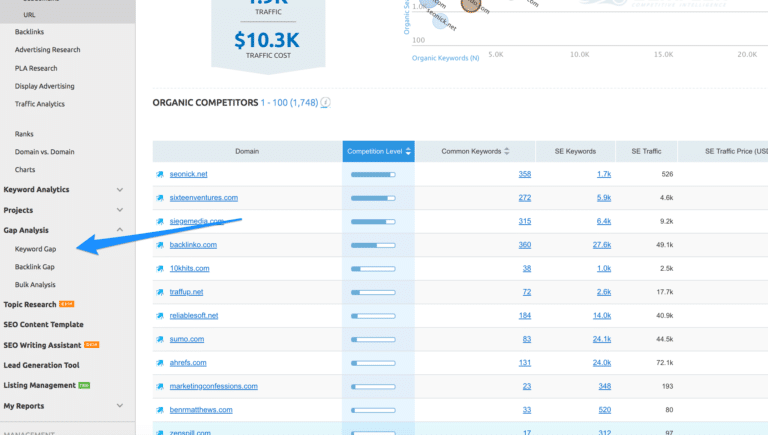Click SE keywords 14.0k for reliablesoft.net
The image size is (768, 435).
click(x=601, y=315)
